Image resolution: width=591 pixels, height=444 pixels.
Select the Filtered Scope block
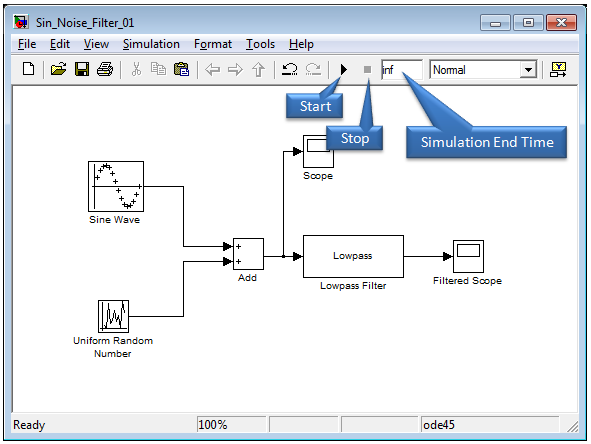468,256
